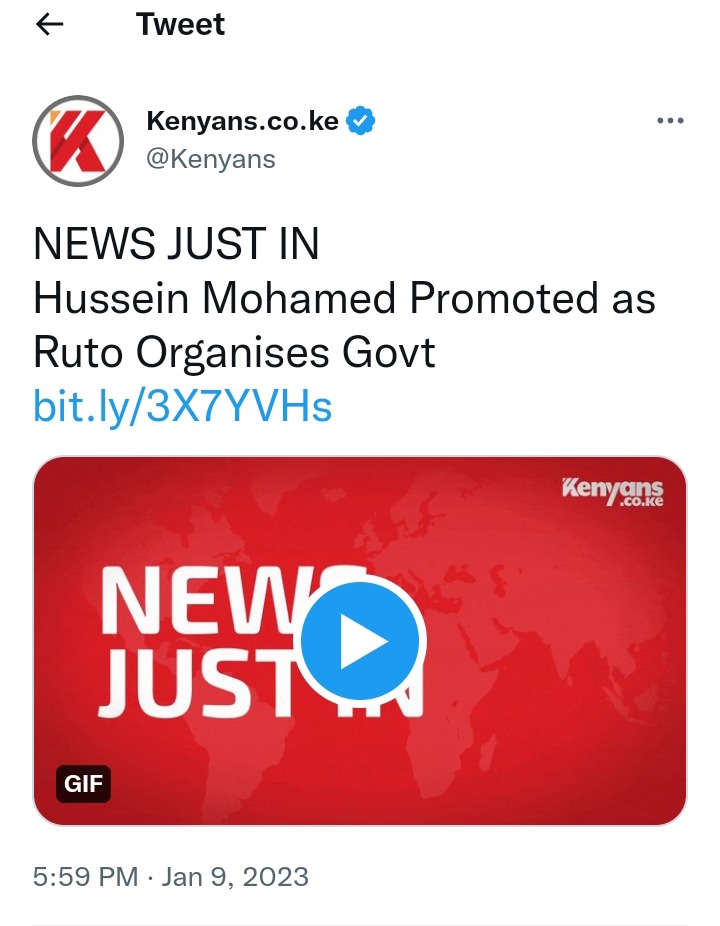Click the Tweet header title
Screen dimensions: 720x926
tap(180, 24)
